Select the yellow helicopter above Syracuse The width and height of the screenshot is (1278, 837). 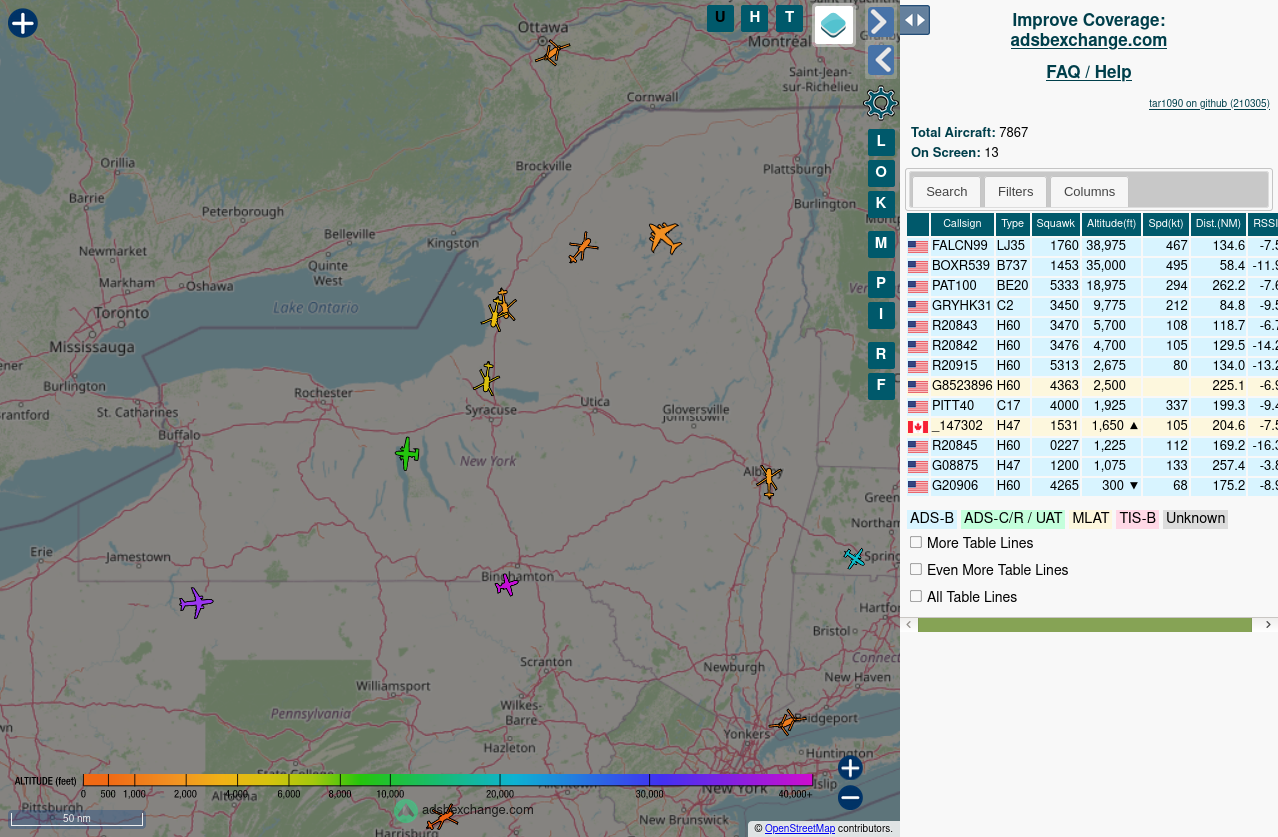(x=486, y=379)
